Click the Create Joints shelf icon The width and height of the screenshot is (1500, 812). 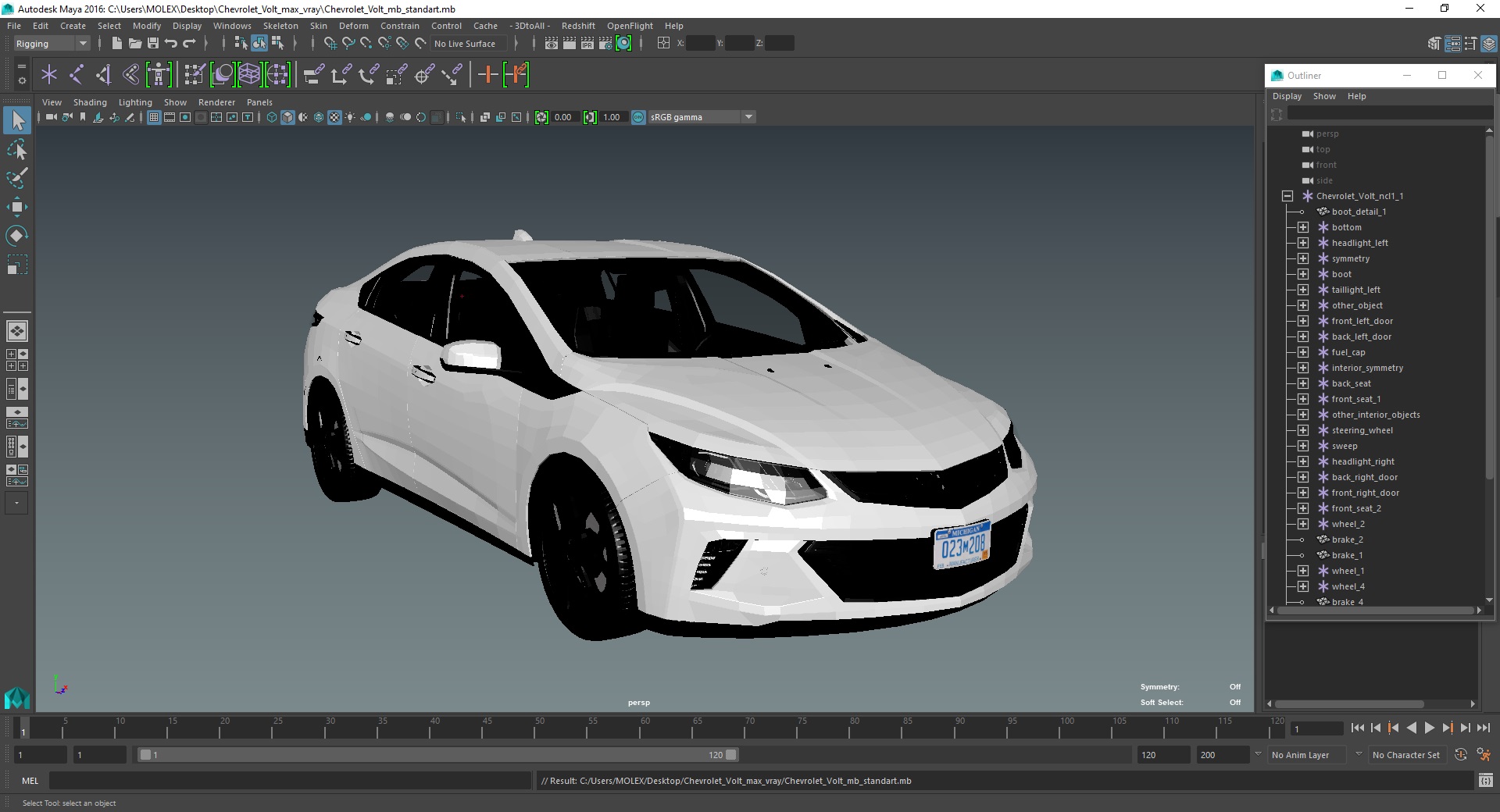[77, 75]
